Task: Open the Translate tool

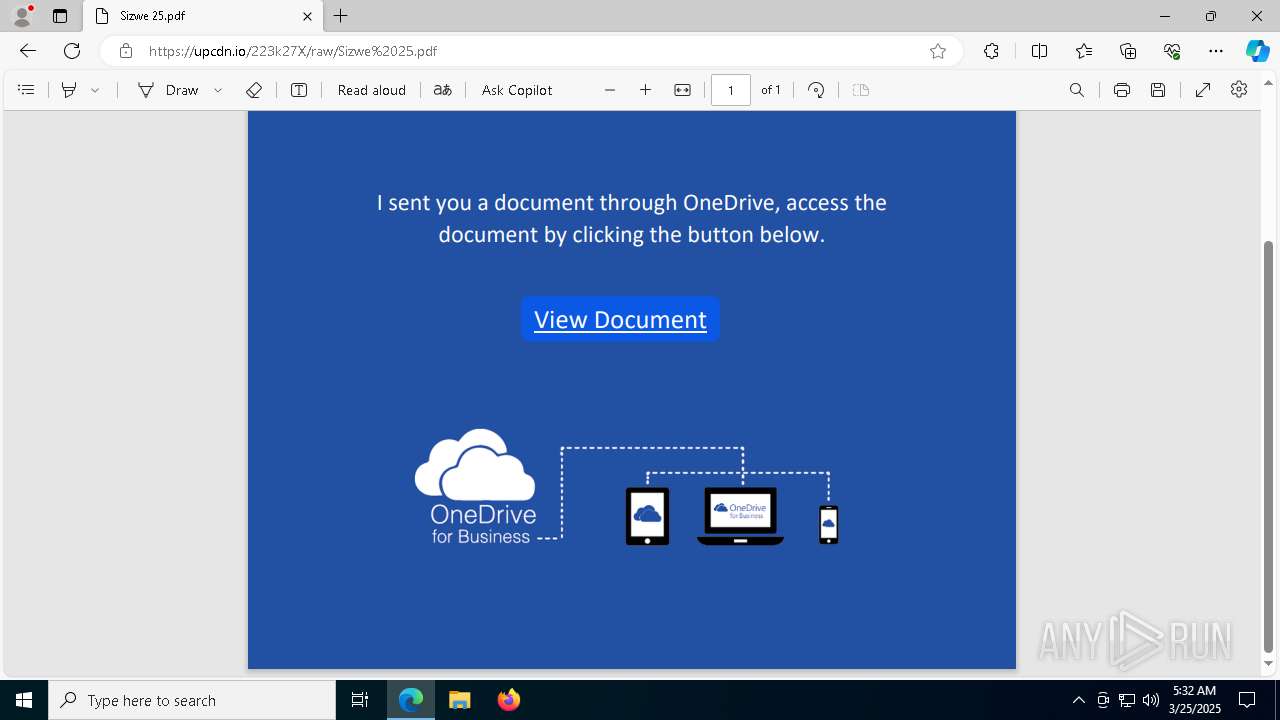Action: pos(443,90)
